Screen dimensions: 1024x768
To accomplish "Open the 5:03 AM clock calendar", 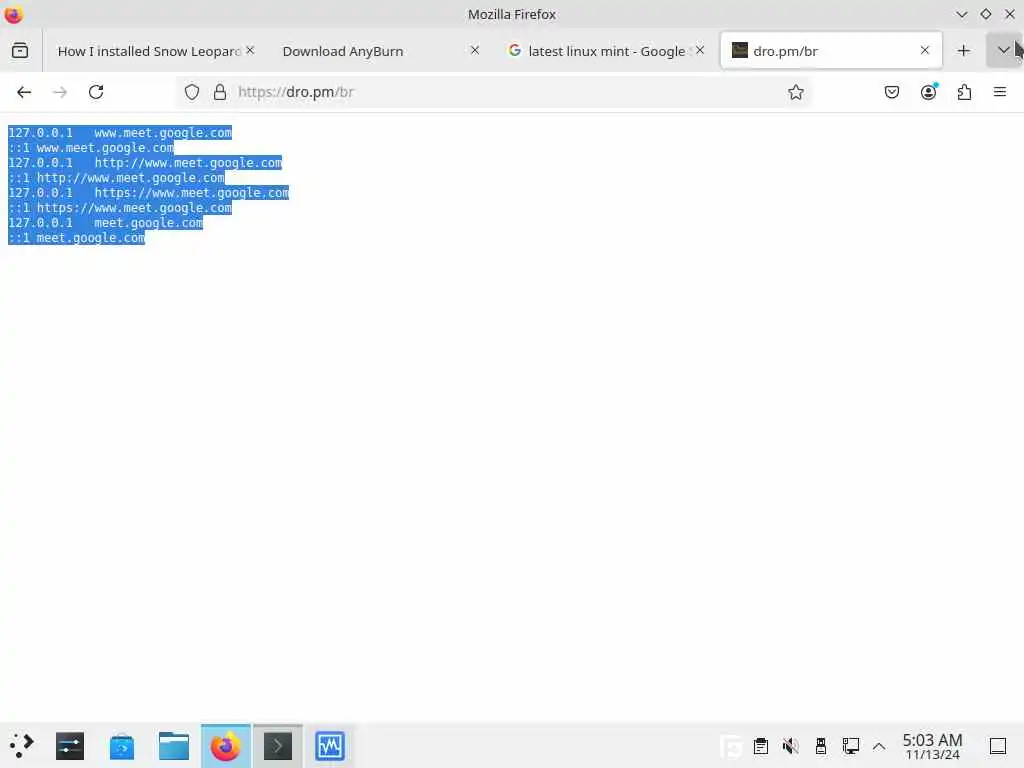I will 933,746.
